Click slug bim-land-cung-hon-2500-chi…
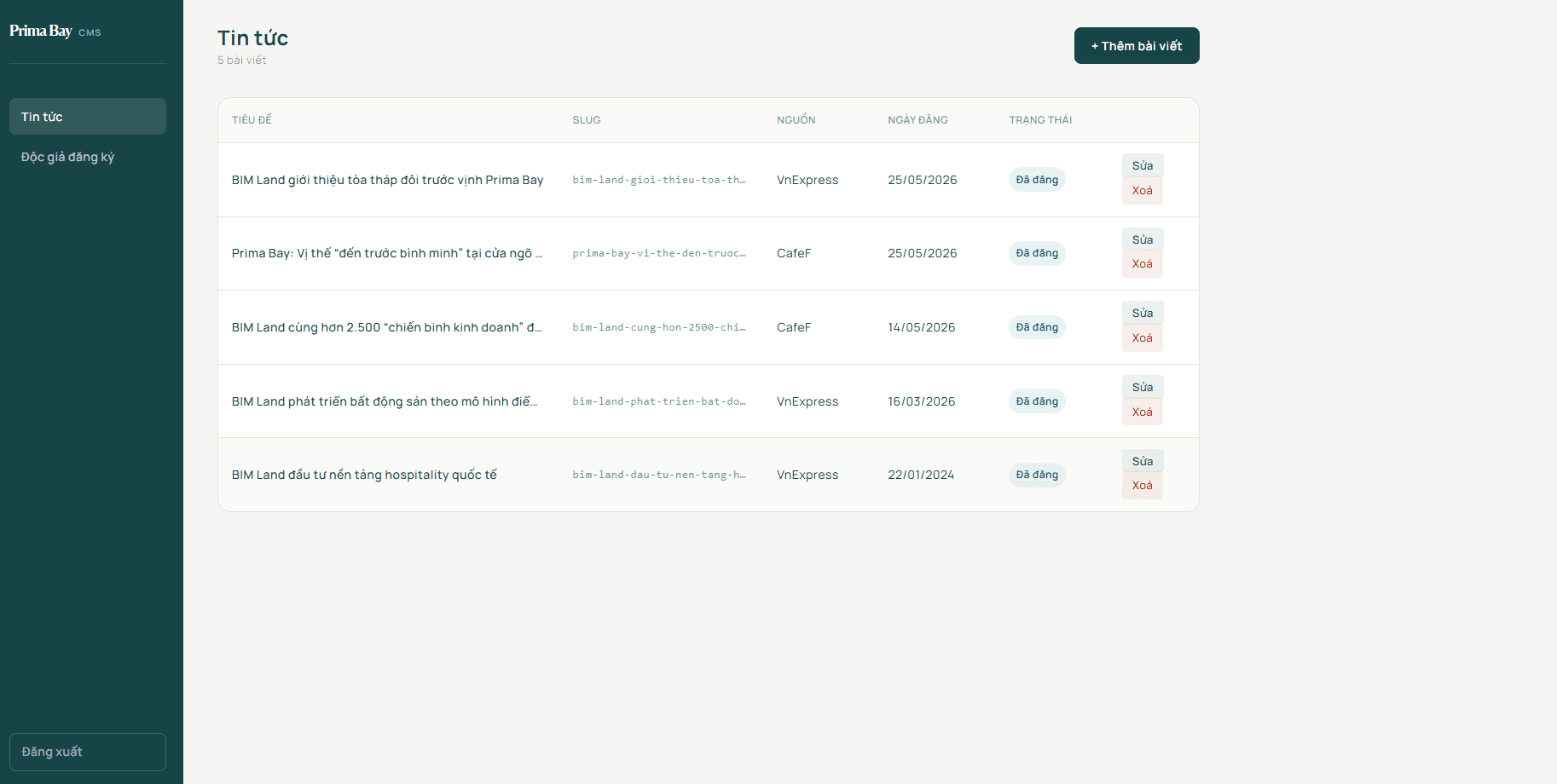 (x=659, y=327)
